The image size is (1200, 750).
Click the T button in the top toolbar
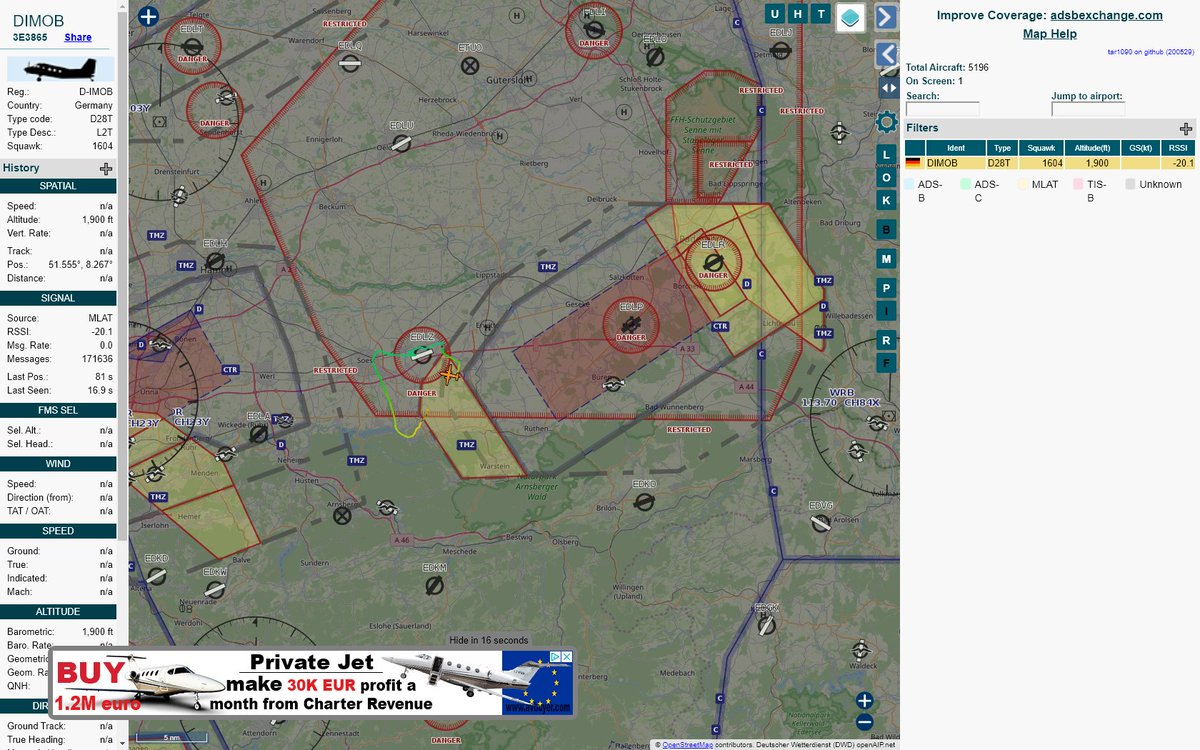tap(821, 14)
